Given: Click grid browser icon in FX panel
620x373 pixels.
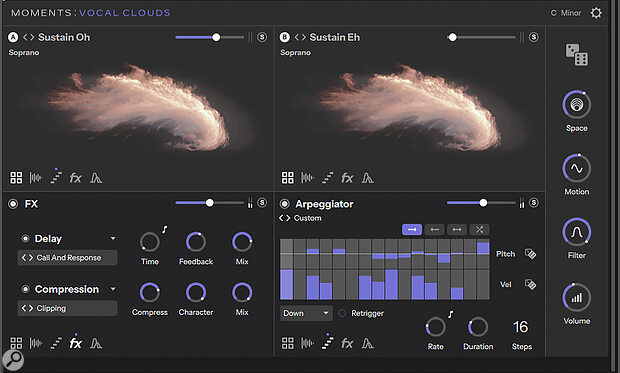Looking at the screenshot, I should tap(16, 343).
